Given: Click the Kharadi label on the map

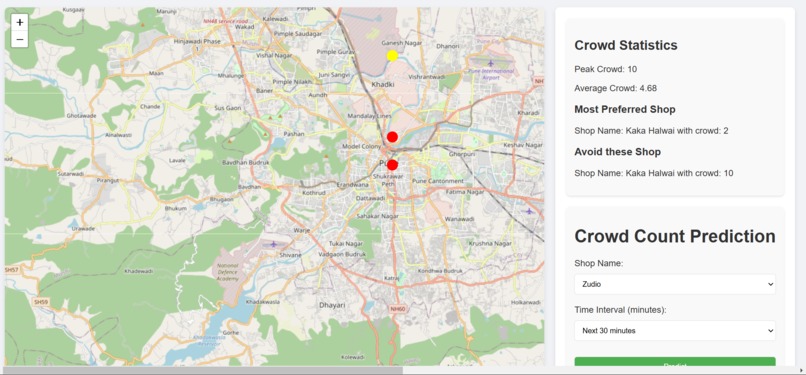Looking at the screenshot, I should (528, 112).
